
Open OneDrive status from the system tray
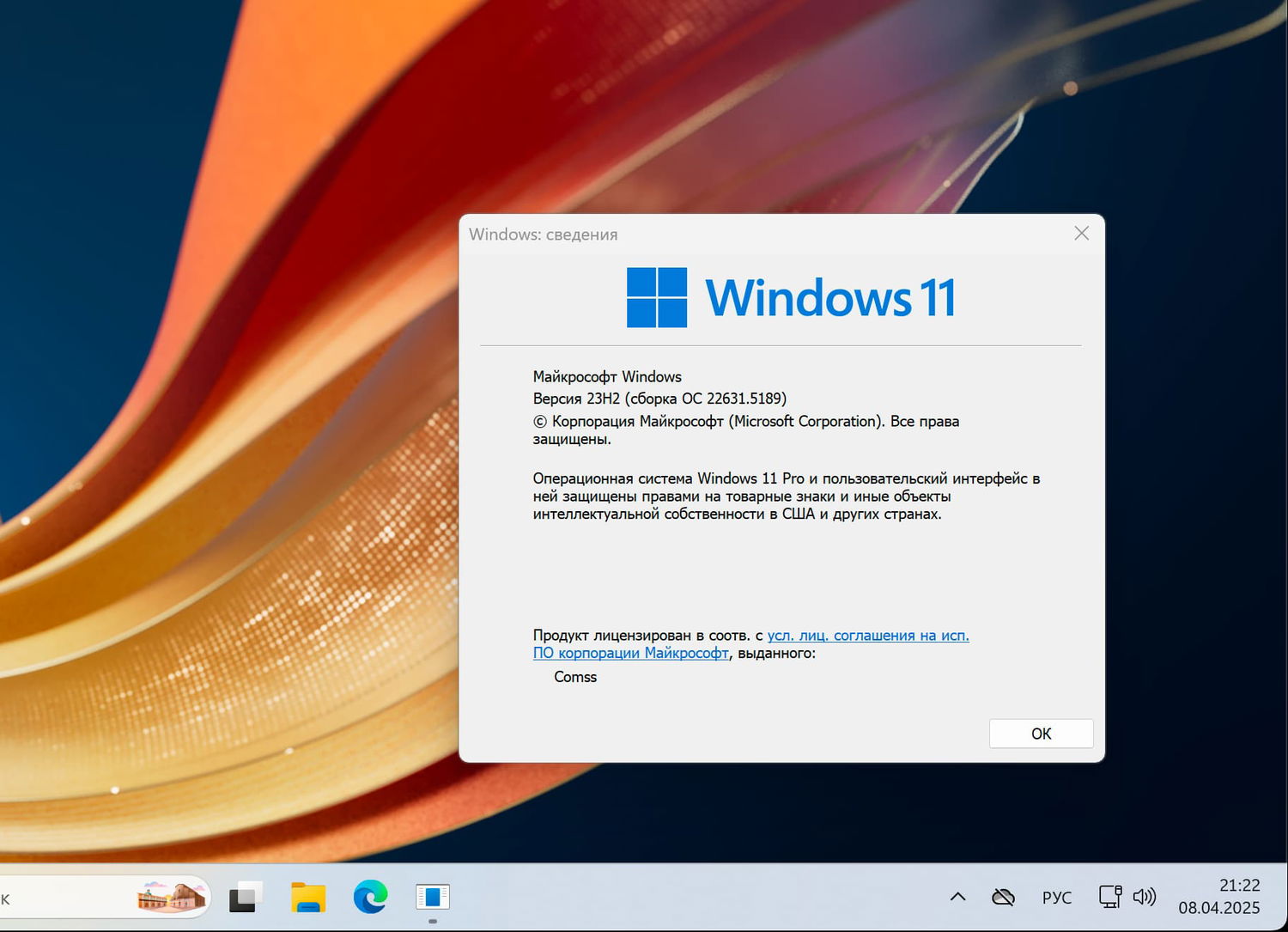[x=1002, y=897]
